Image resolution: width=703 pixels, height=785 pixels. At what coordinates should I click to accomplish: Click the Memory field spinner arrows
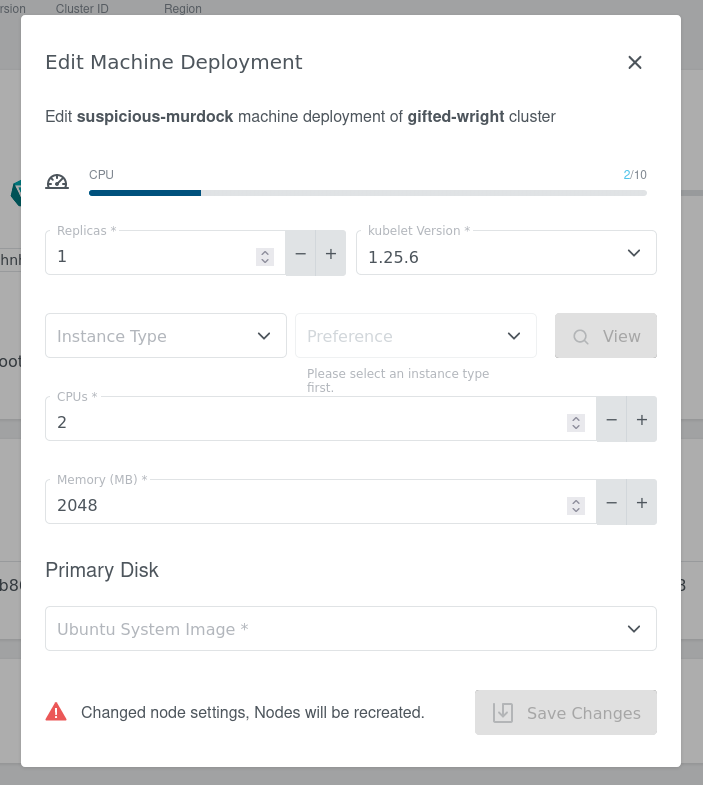tap(575, 506)
